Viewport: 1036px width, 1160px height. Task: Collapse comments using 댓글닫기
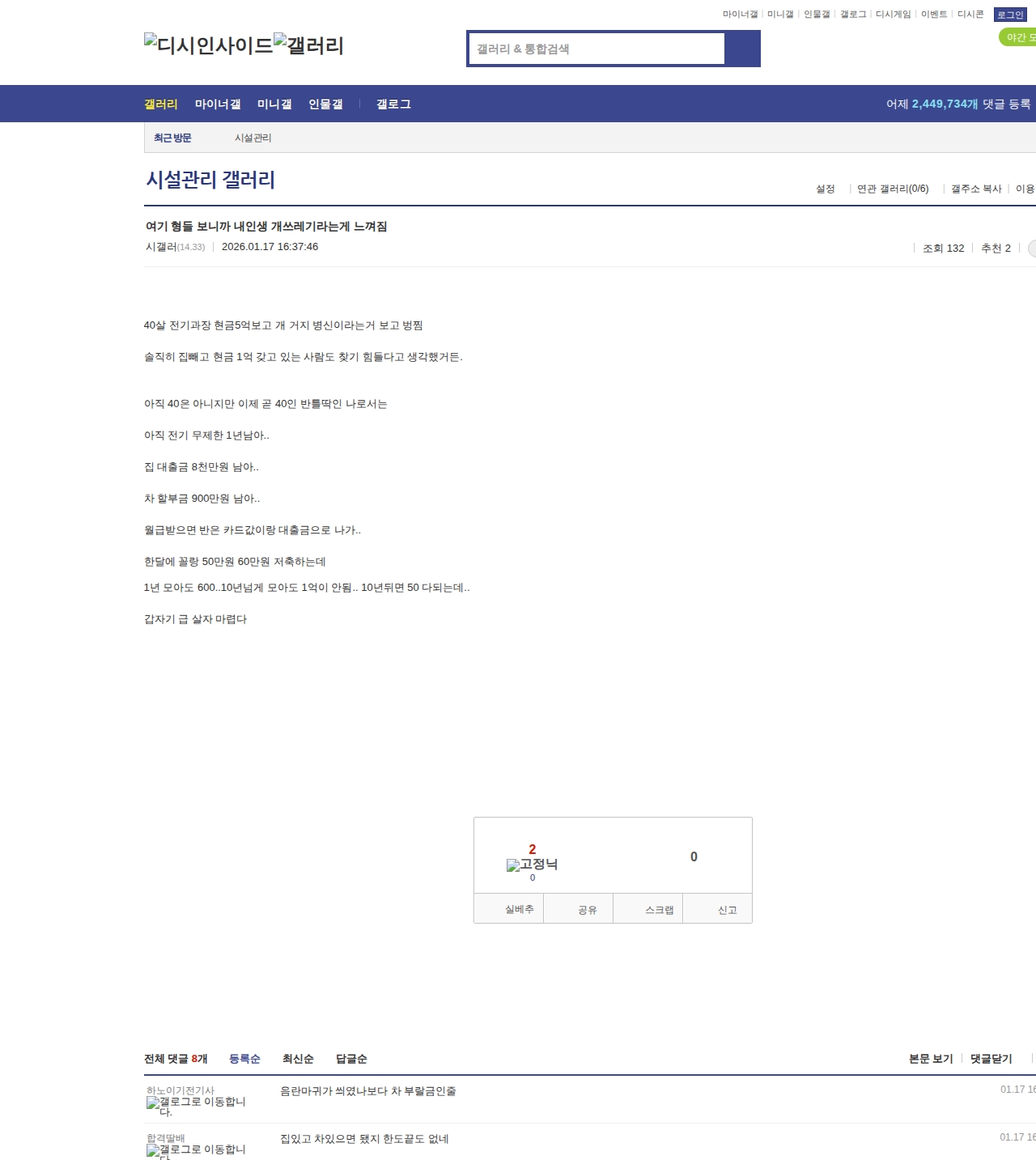click(x=991, y=1058)
